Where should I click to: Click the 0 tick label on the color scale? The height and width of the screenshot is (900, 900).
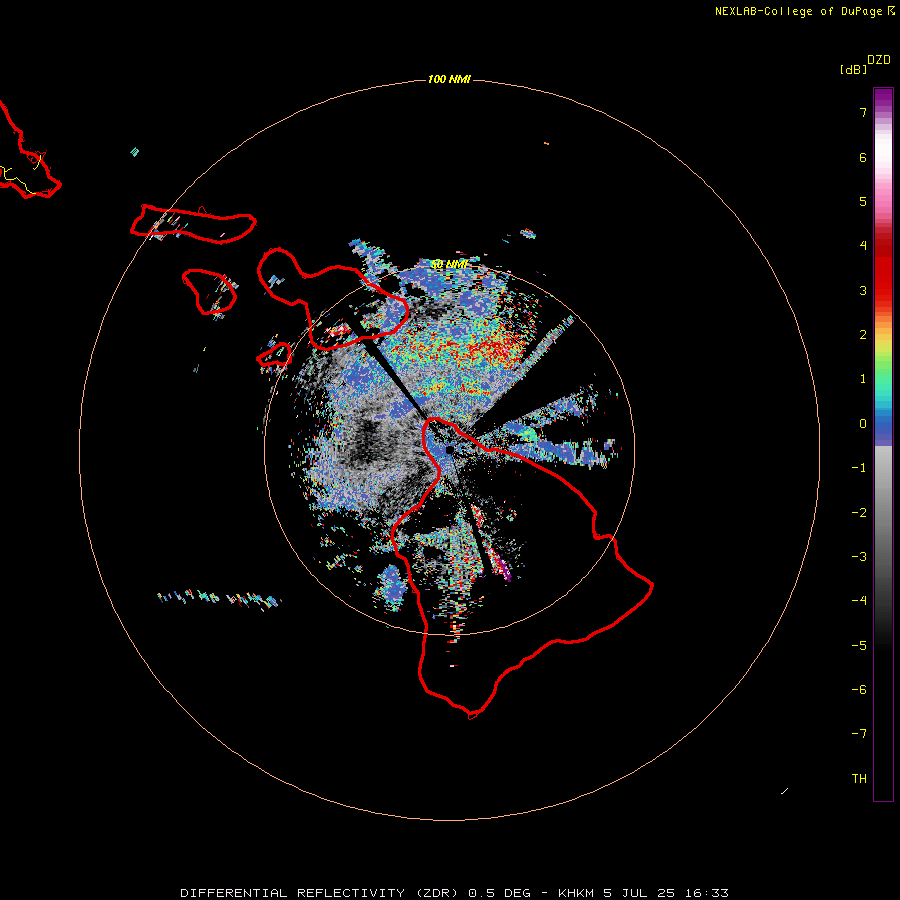point(863,424)
